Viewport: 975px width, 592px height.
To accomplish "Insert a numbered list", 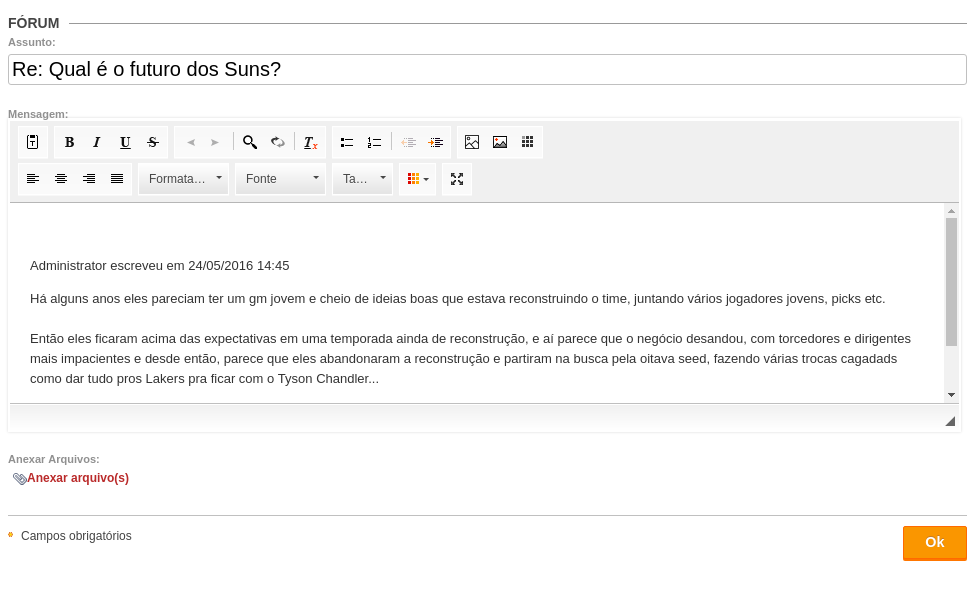I will (374, 142).
